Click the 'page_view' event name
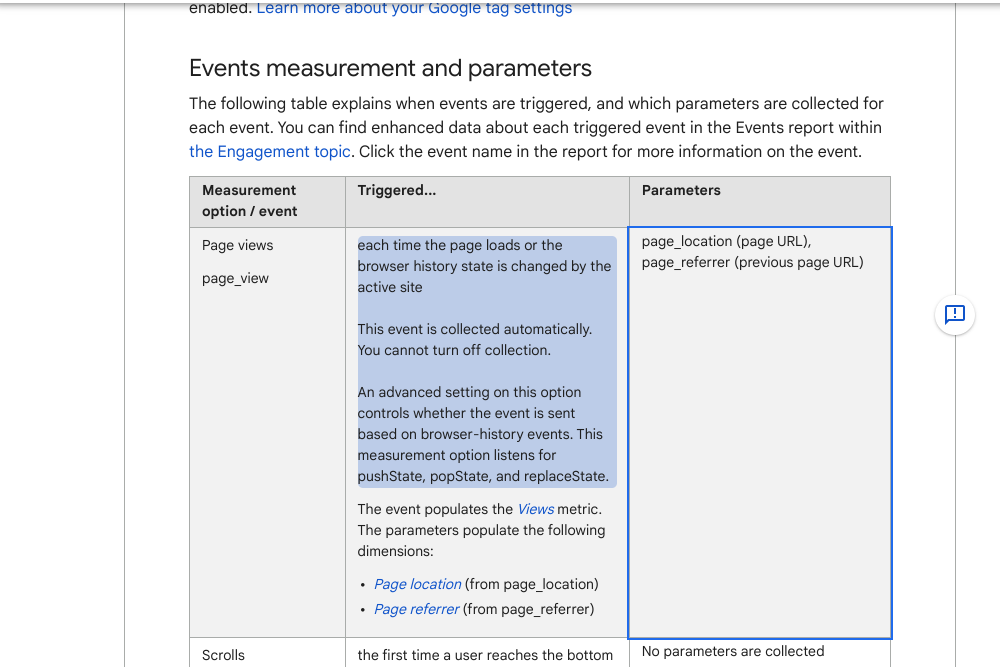Viewport: 1000px width, 667px height. (x=235, y=279)
